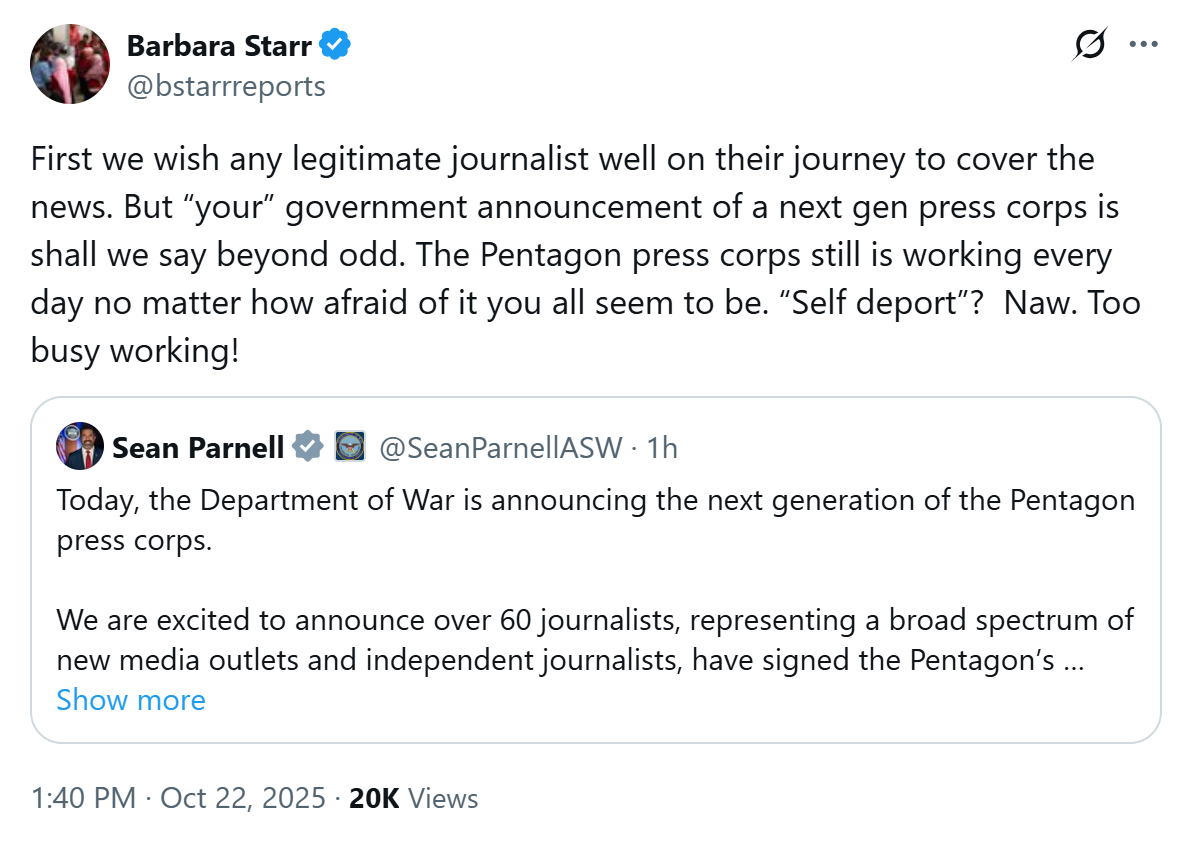The width and height of the screenshot is (1184, 845).
Task: Click Sean Parnell's gray verified badge
Action: tap(309, 447)
